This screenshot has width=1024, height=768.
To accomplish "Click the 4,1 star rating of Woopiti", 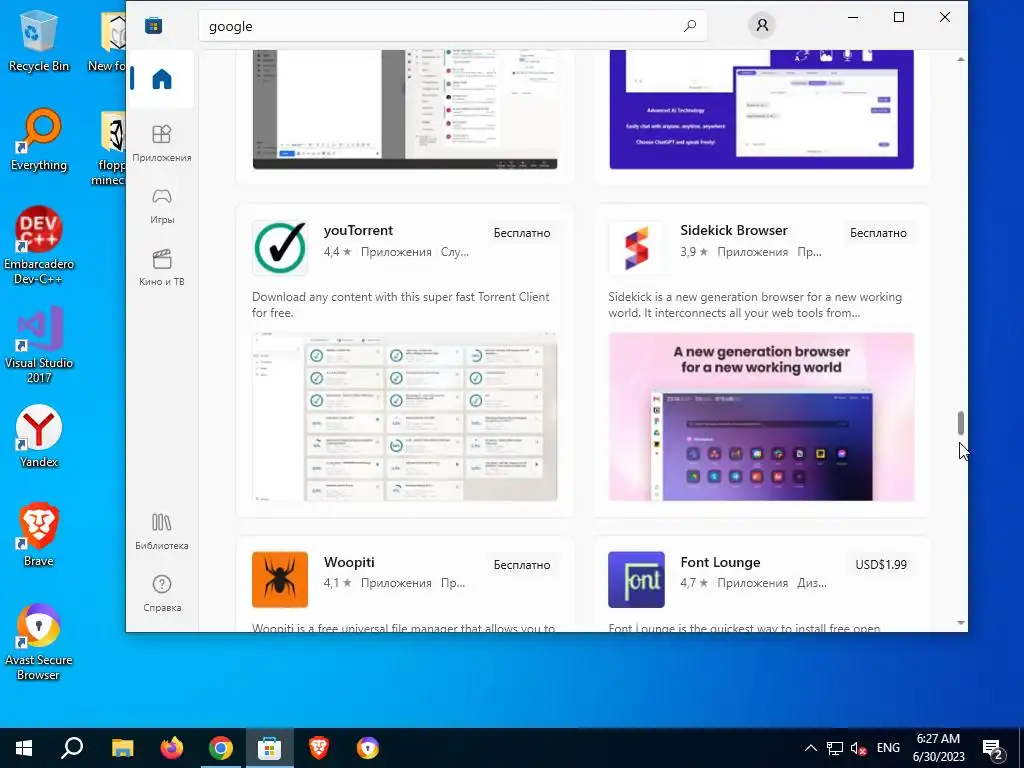I will [x=338, y=583].
